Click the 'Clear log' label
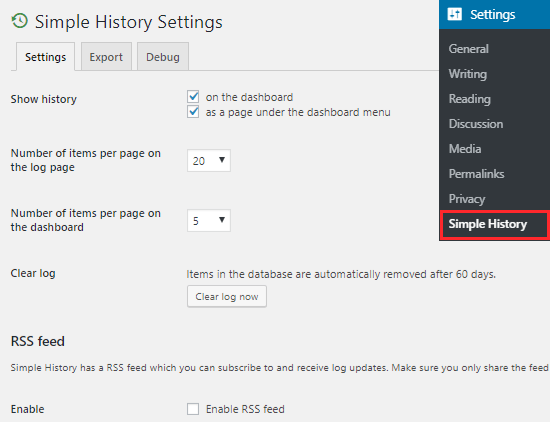550x422 pixels. [33, 273]
